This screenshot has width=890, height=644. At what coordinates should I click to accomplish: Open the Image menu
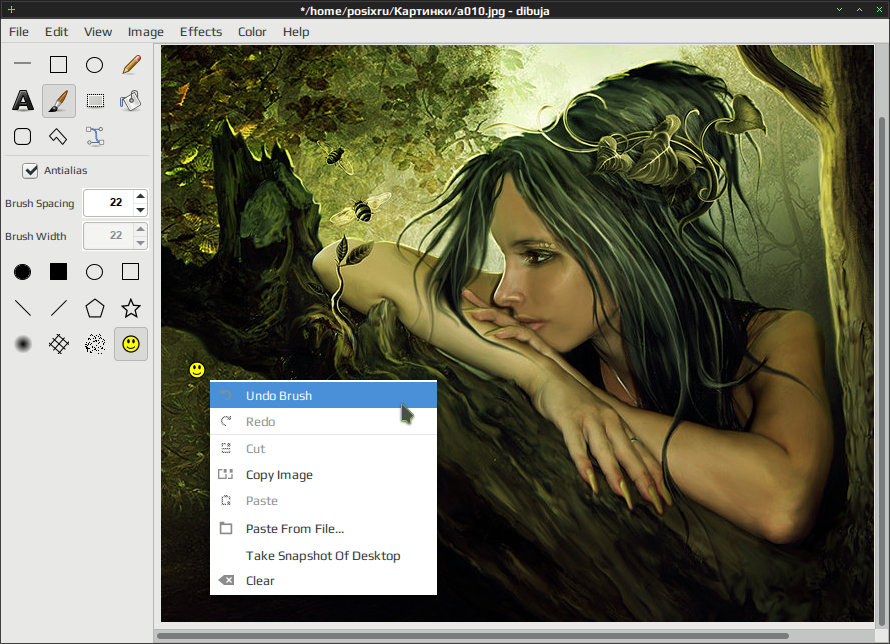(145, 32)
